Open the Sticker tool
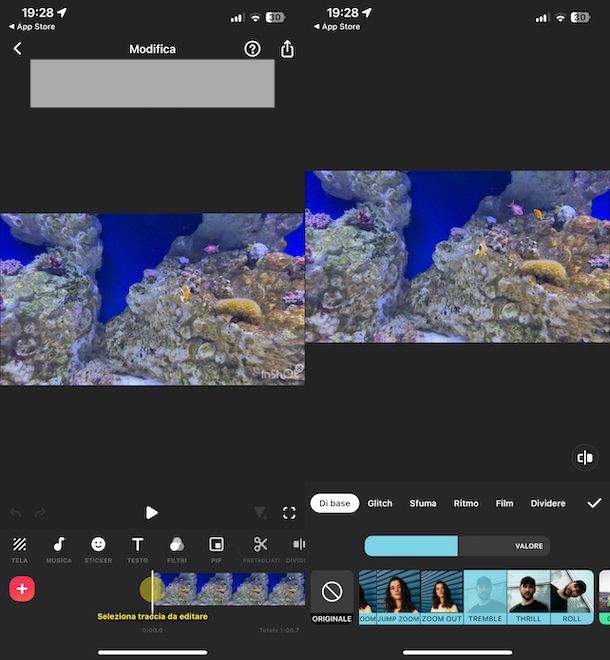This screenshot has width=610, height=660. pos(98,550)
